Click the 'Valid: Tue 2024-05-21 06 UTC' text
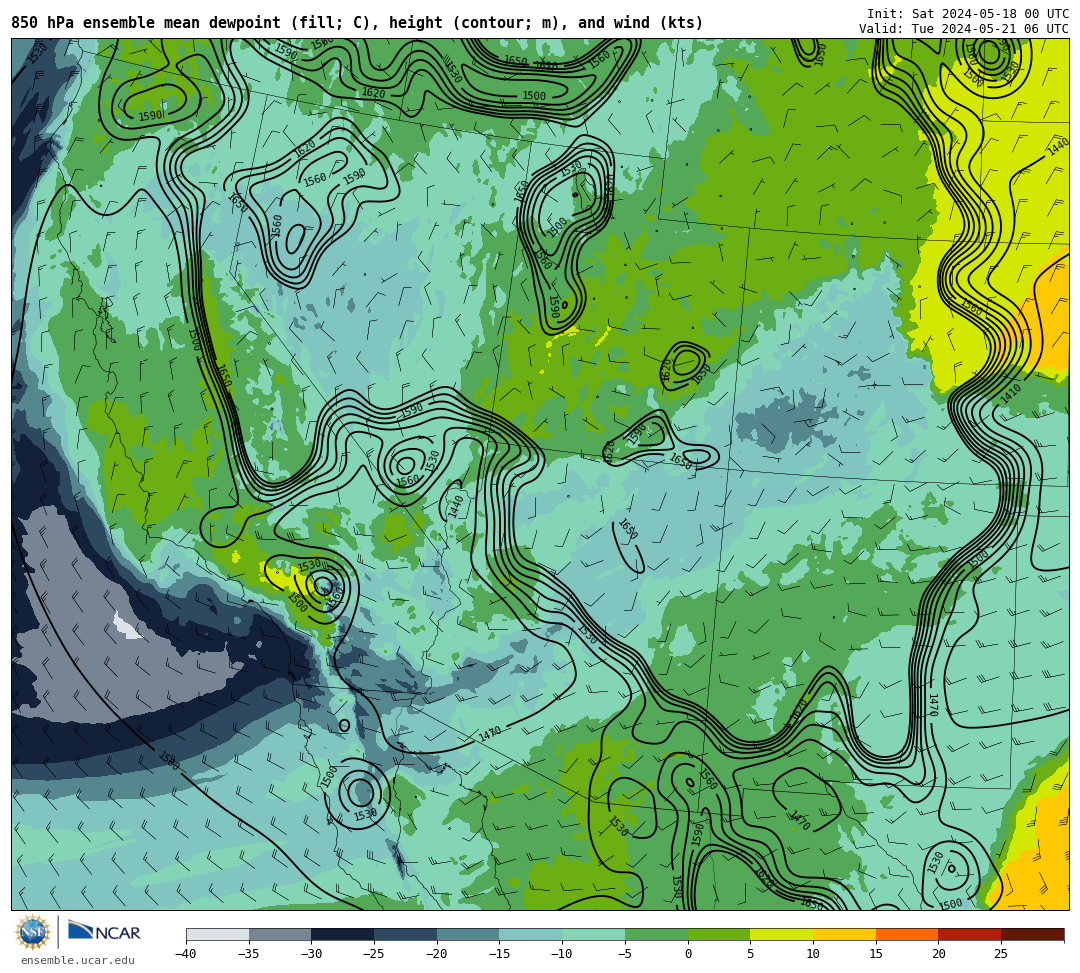 pyautogui.click(x=964, y=29)
